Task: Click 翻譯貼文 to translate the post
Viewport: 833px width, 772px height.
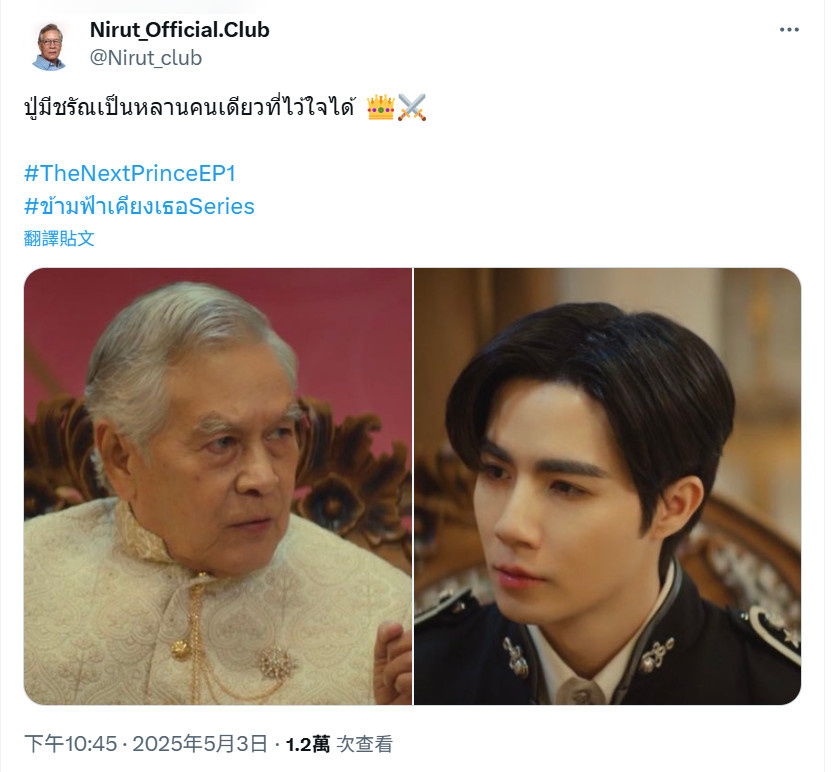Action: click(59, 238)
